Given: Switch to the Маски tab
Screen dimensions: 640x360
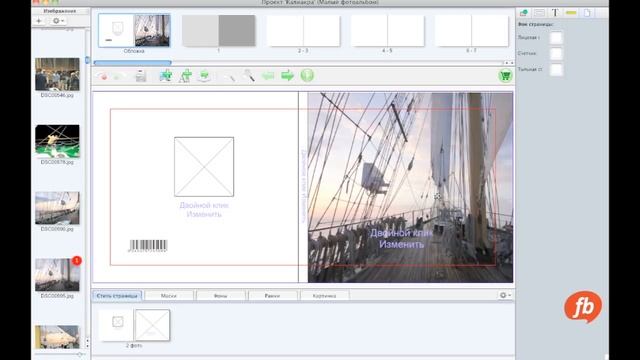Looking at the screenshot, I should pos(169,296).
